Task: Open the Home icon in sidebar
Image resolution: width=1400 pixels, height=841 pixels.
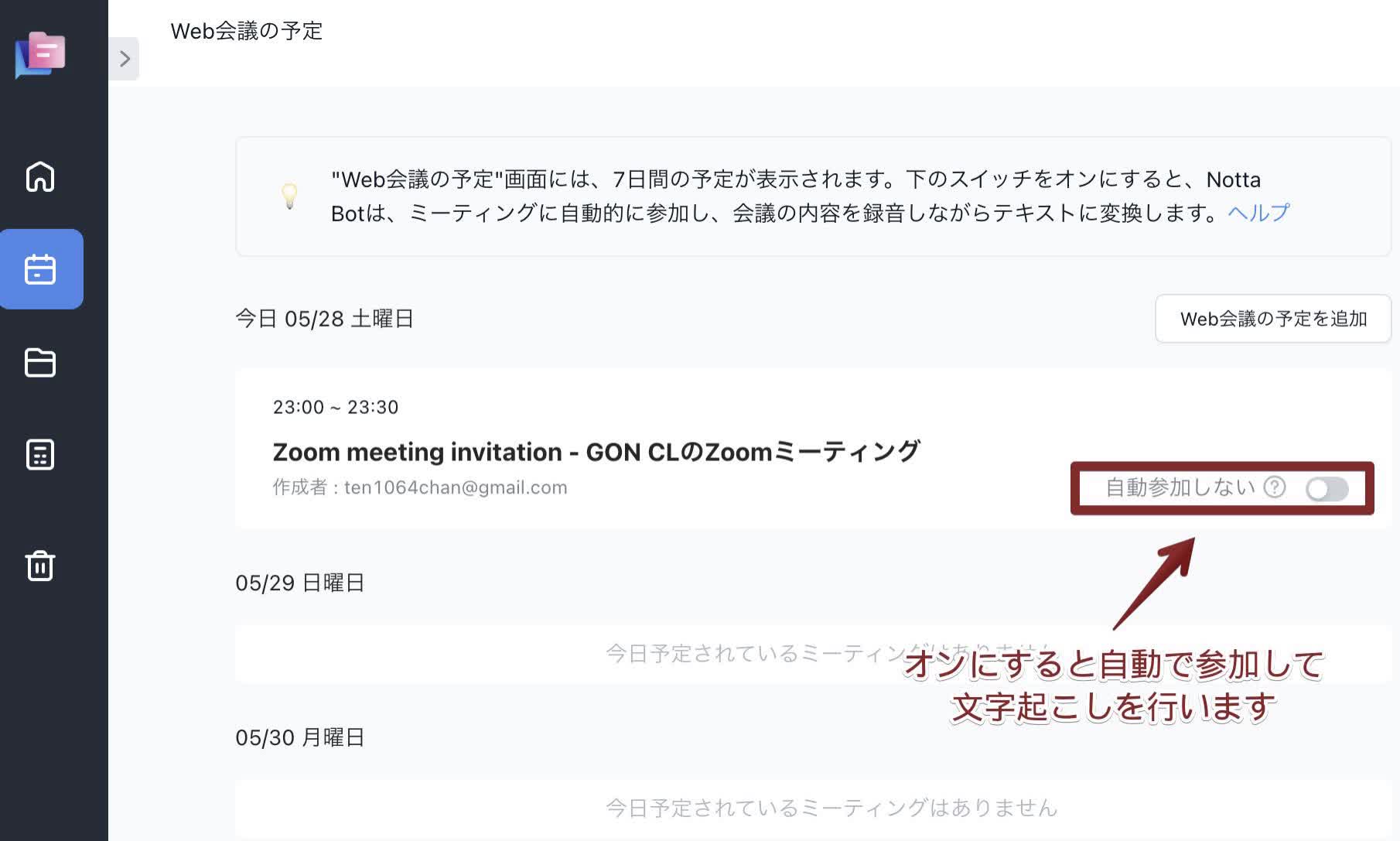Action: 40,176
